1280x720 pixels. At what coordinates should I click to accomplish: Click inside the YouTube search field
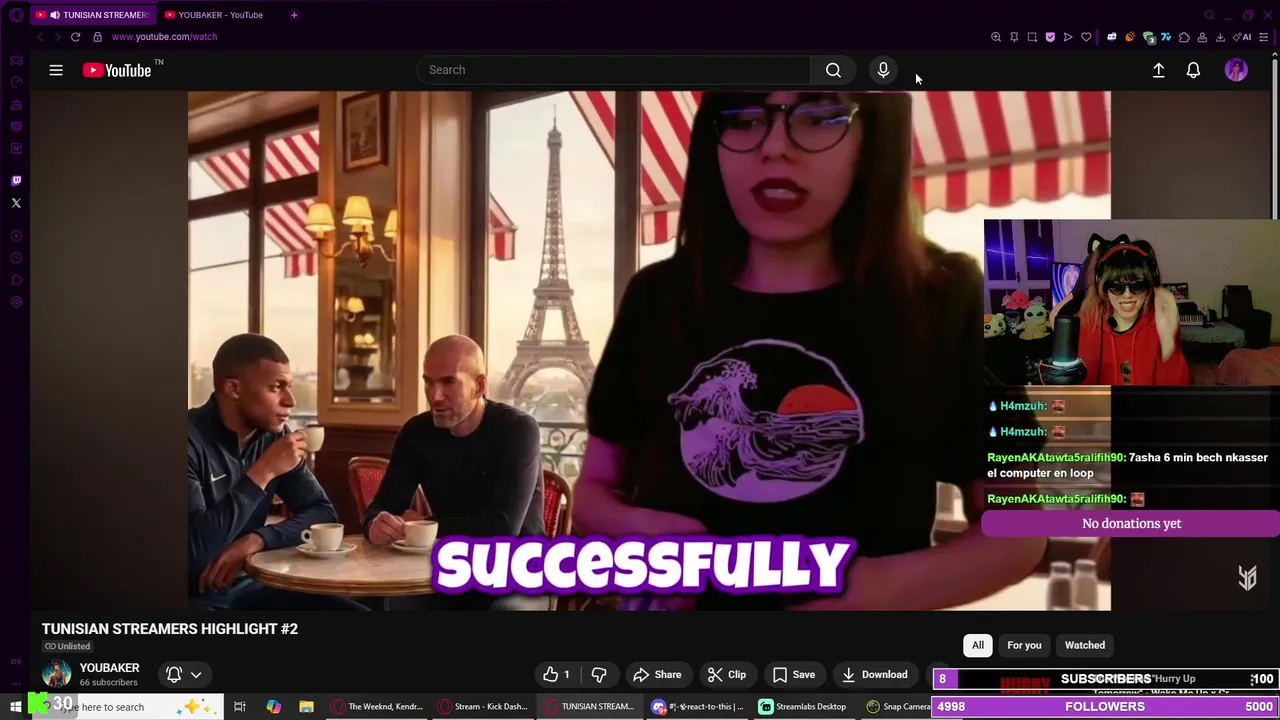pos(614,70)
